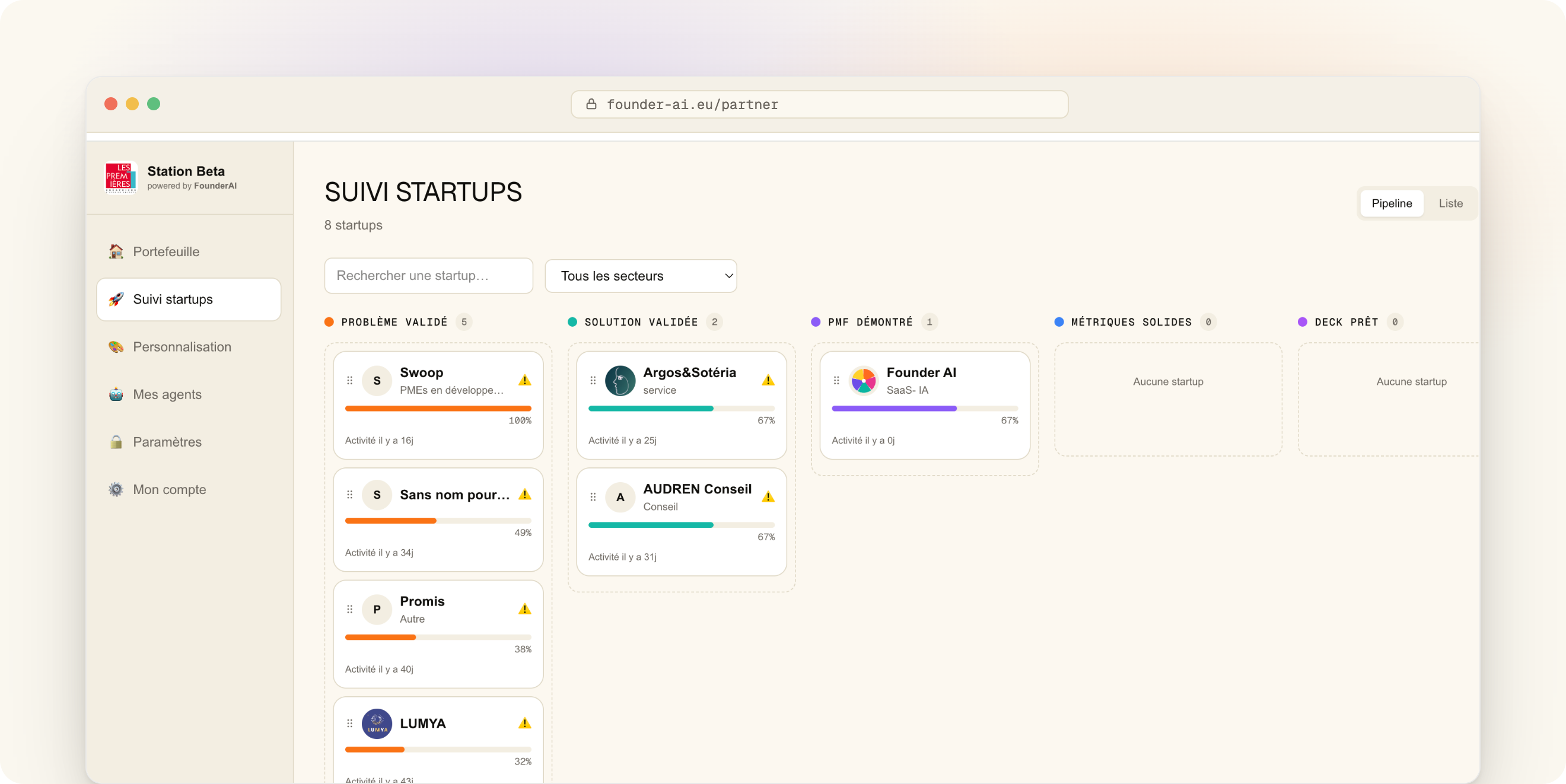Click the Argos&Sotéria teal progress bar
Image resolution: width=1566 pixels, height=784 pixels.
coord(682,409)
